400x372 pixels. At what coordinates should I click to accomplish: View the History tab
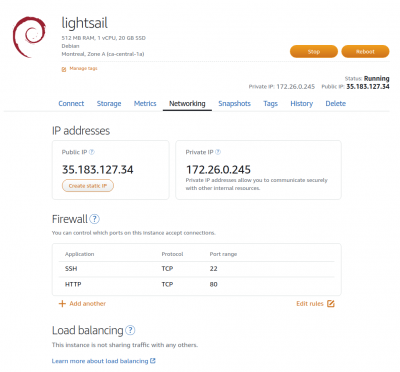(302, 104)
